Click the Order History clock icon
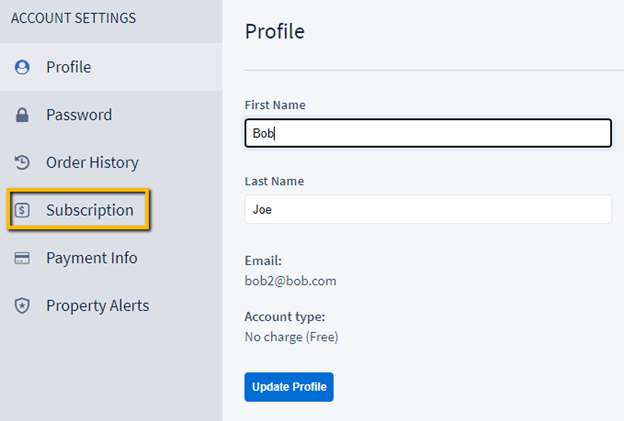Viewport: 624px width, 421px height. tap(22, 162)
